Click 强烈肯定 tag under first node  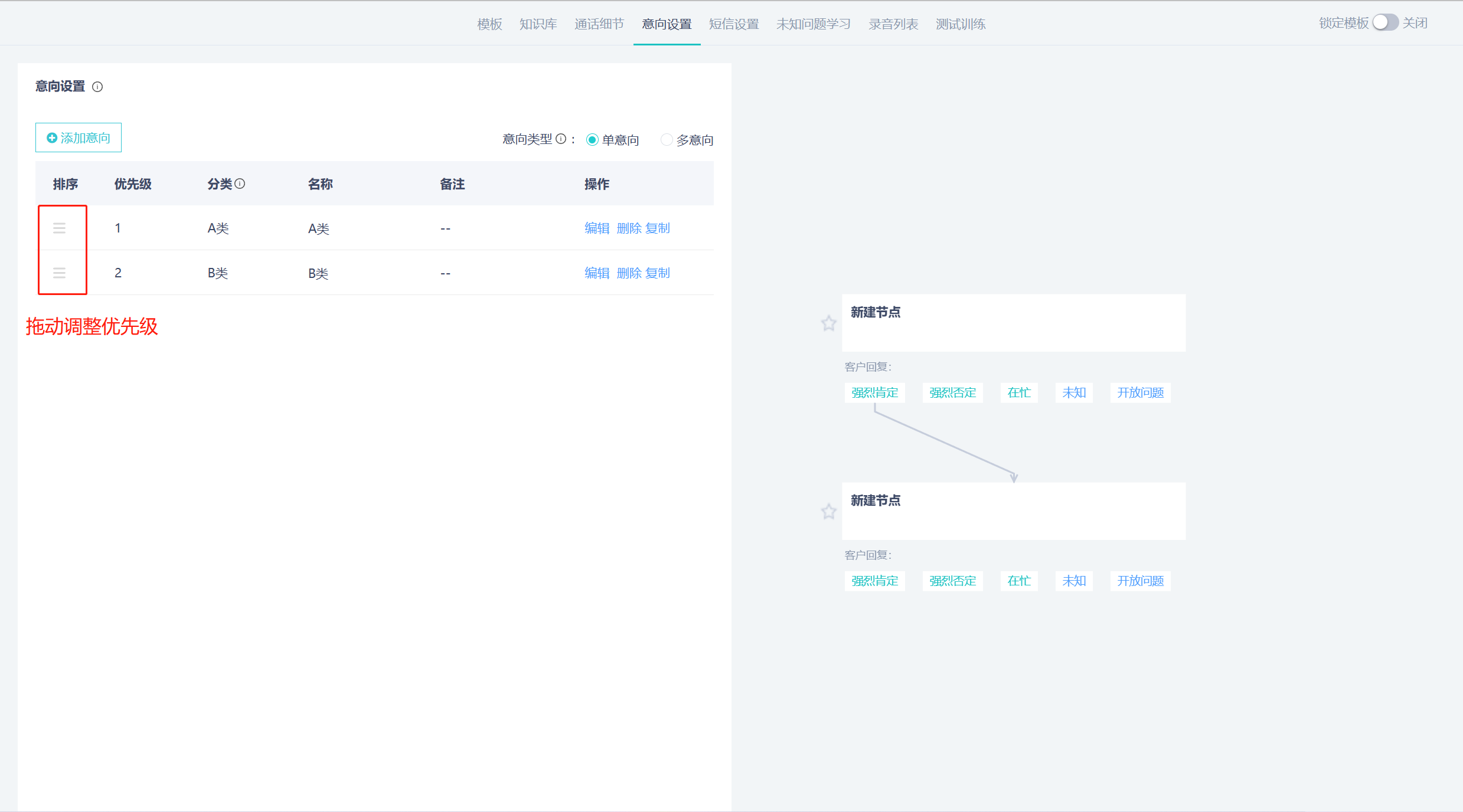874,392
